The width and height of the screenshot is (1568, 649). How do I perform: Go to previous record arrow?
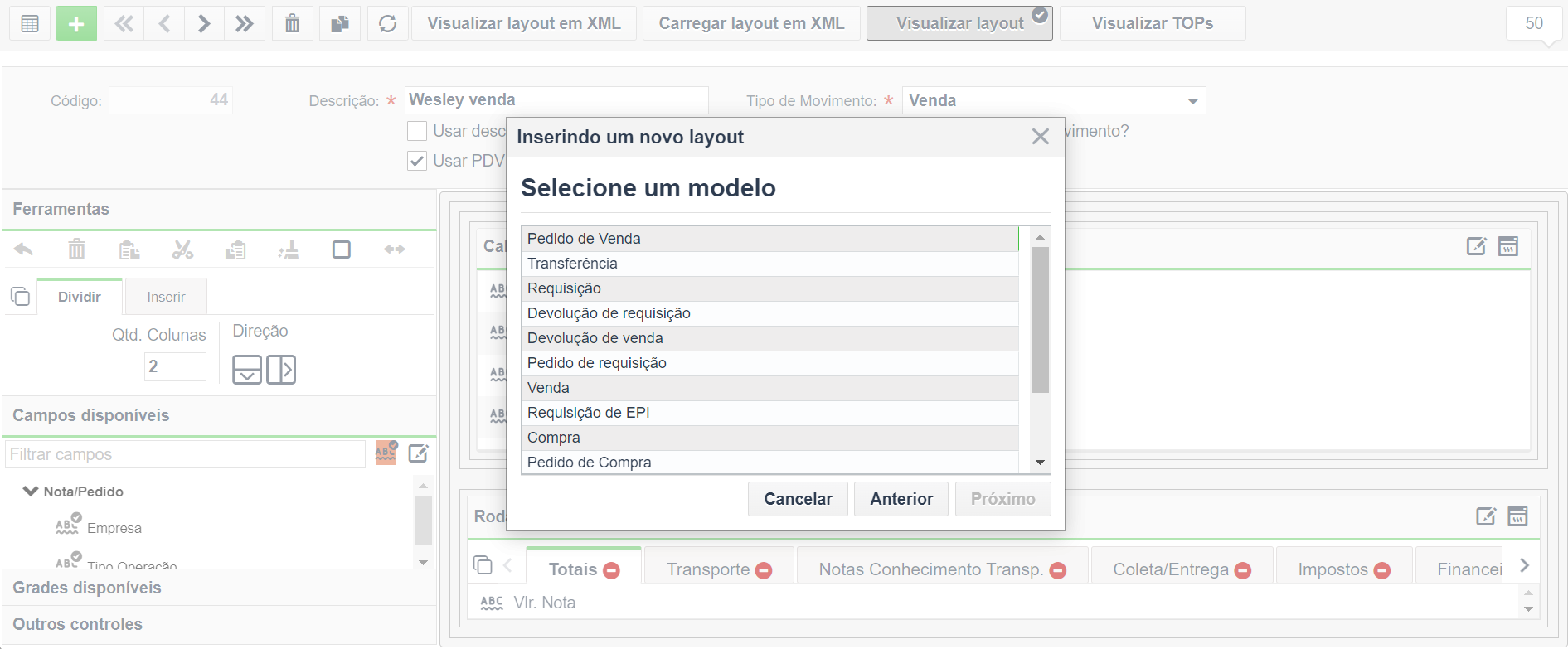click(164, 23)
